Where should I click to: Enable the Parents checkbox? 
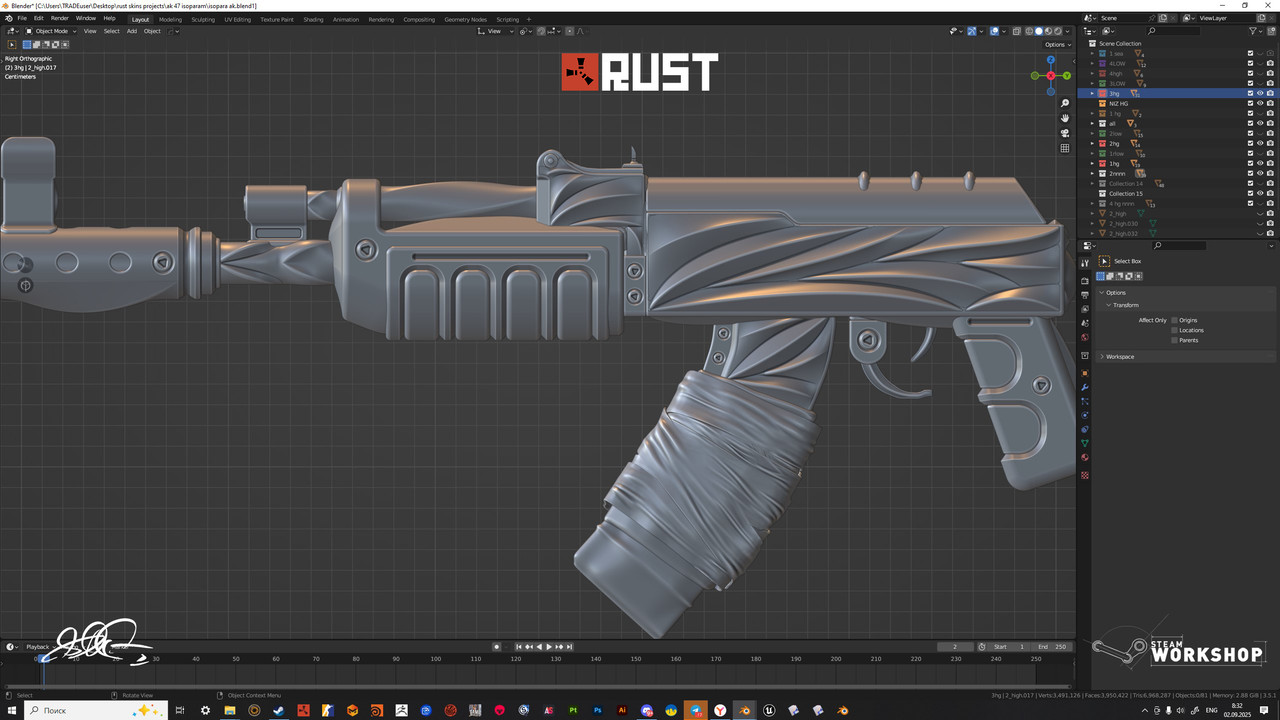pyautogui.click(x=1174, y=340)
